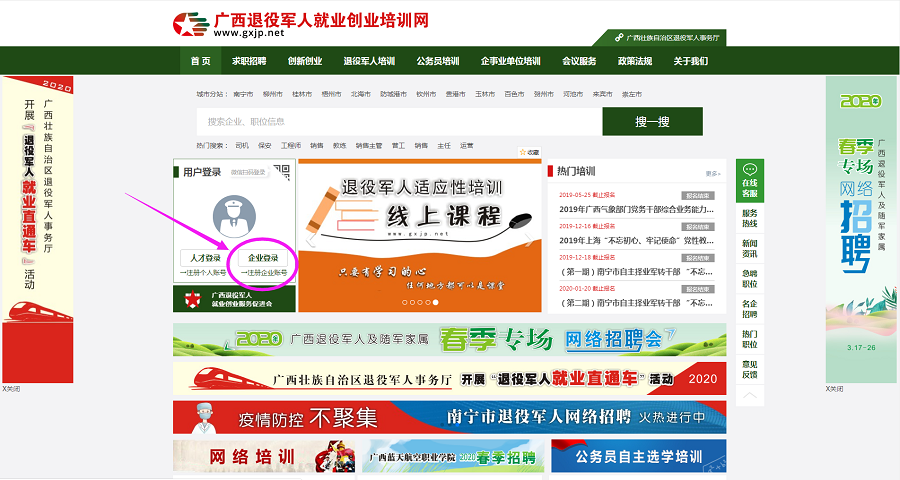Open the 关于我们 menu item
This screenshot has height=480, width=900.
690,61
